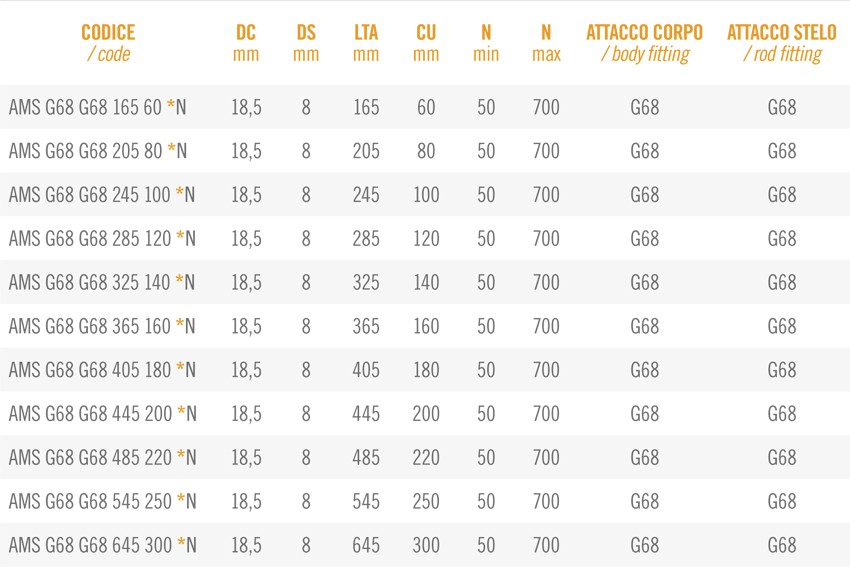Select the CU value 60 cell
Image resolution: width=850 pixels, height=567 pixels.
pyautogui.click(x=426, y=107)
